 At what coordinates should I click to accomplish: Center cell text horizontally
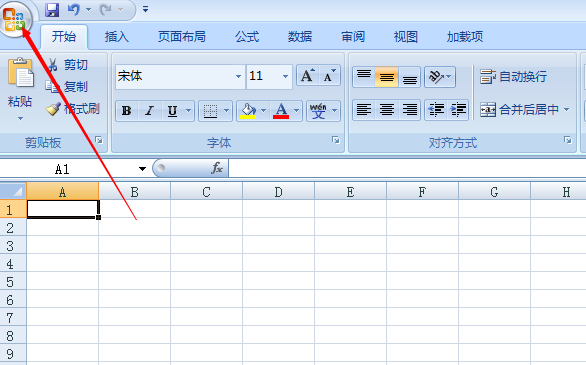click(x=386, y=110)
